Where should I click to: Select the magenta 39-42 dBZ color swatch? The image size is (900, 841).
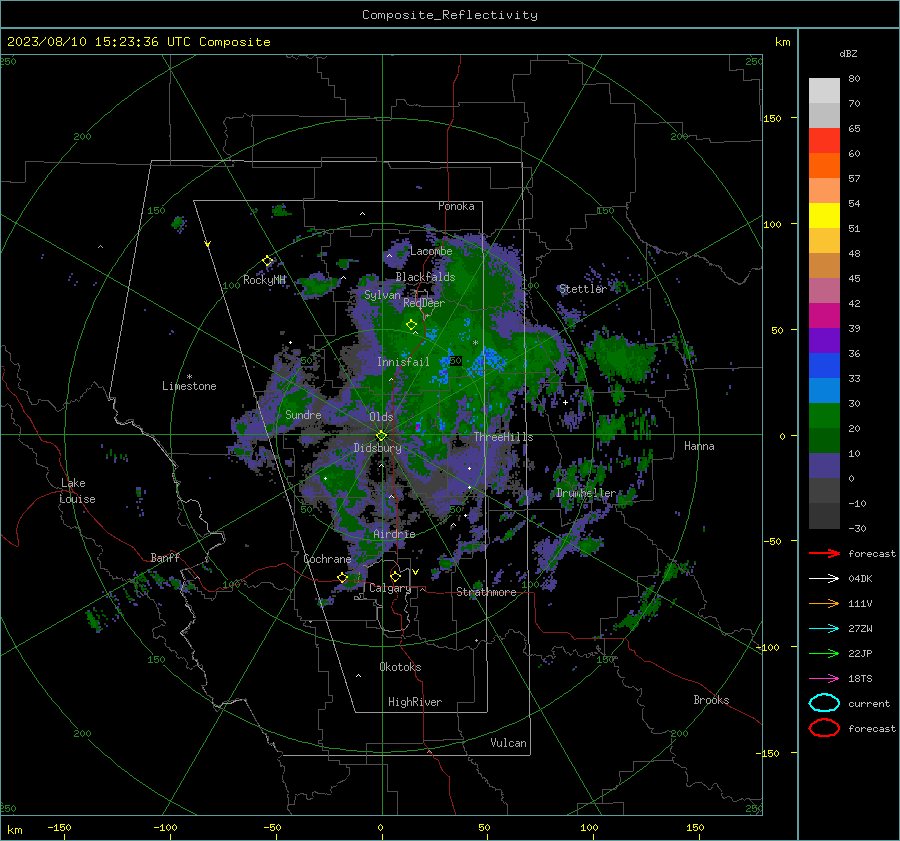[824, 316]
